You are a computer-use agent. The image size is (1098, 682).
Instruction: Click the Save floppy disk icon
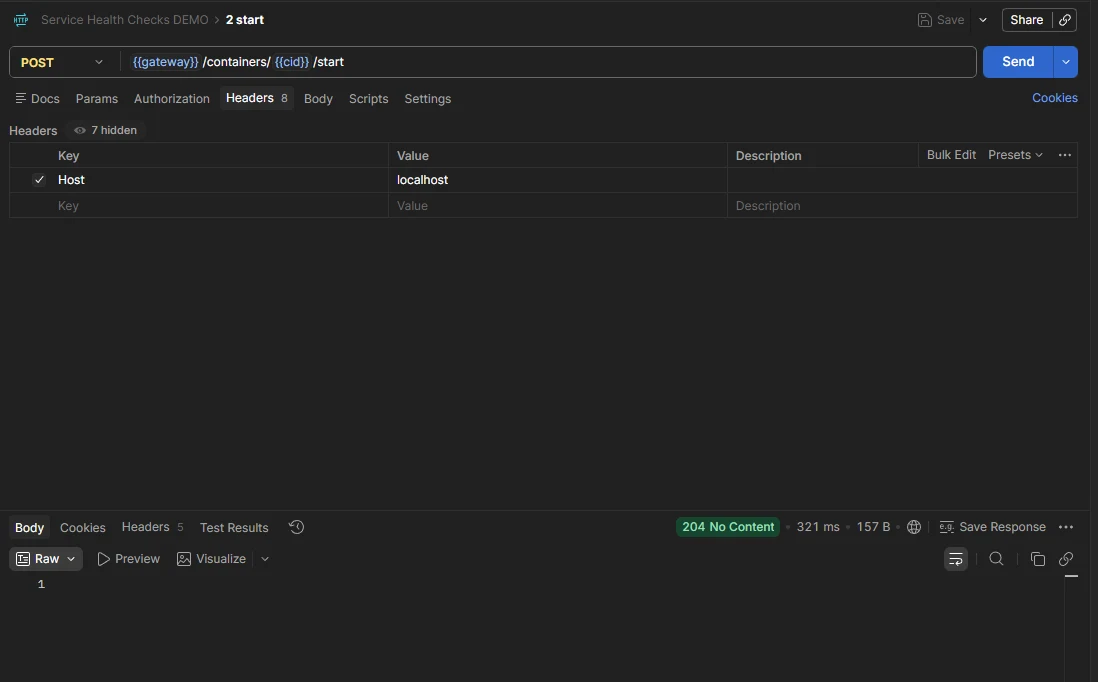[x=924, y=20]
